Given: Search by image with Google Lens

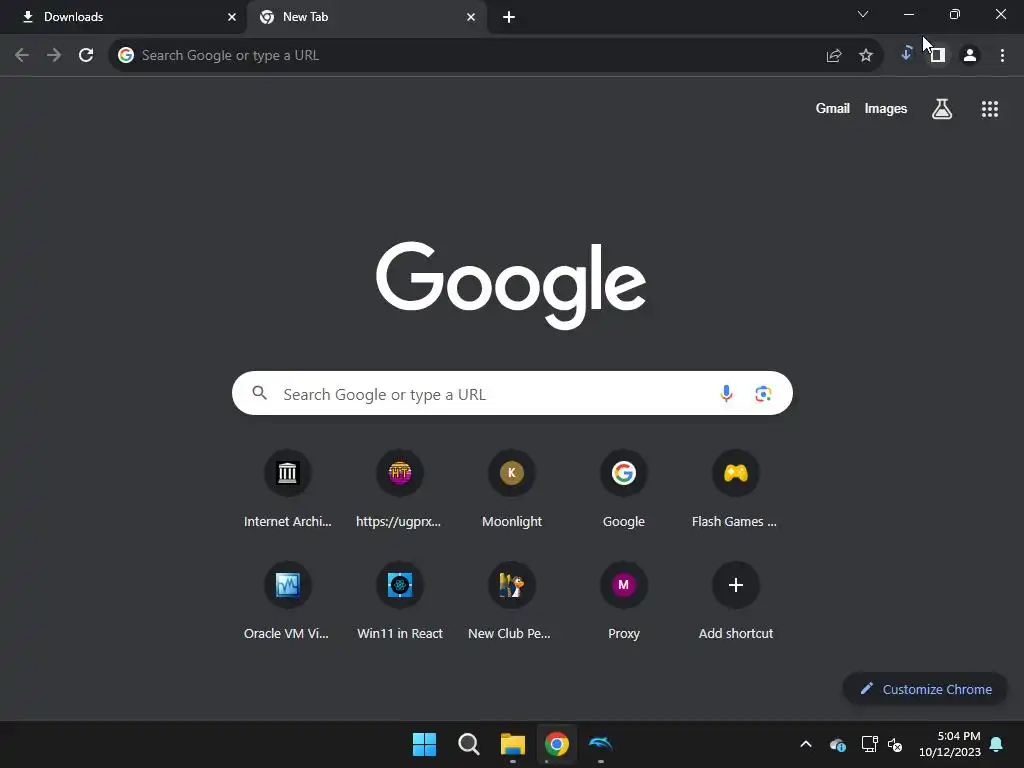Looking at the screenshot, I should point(763,394).
